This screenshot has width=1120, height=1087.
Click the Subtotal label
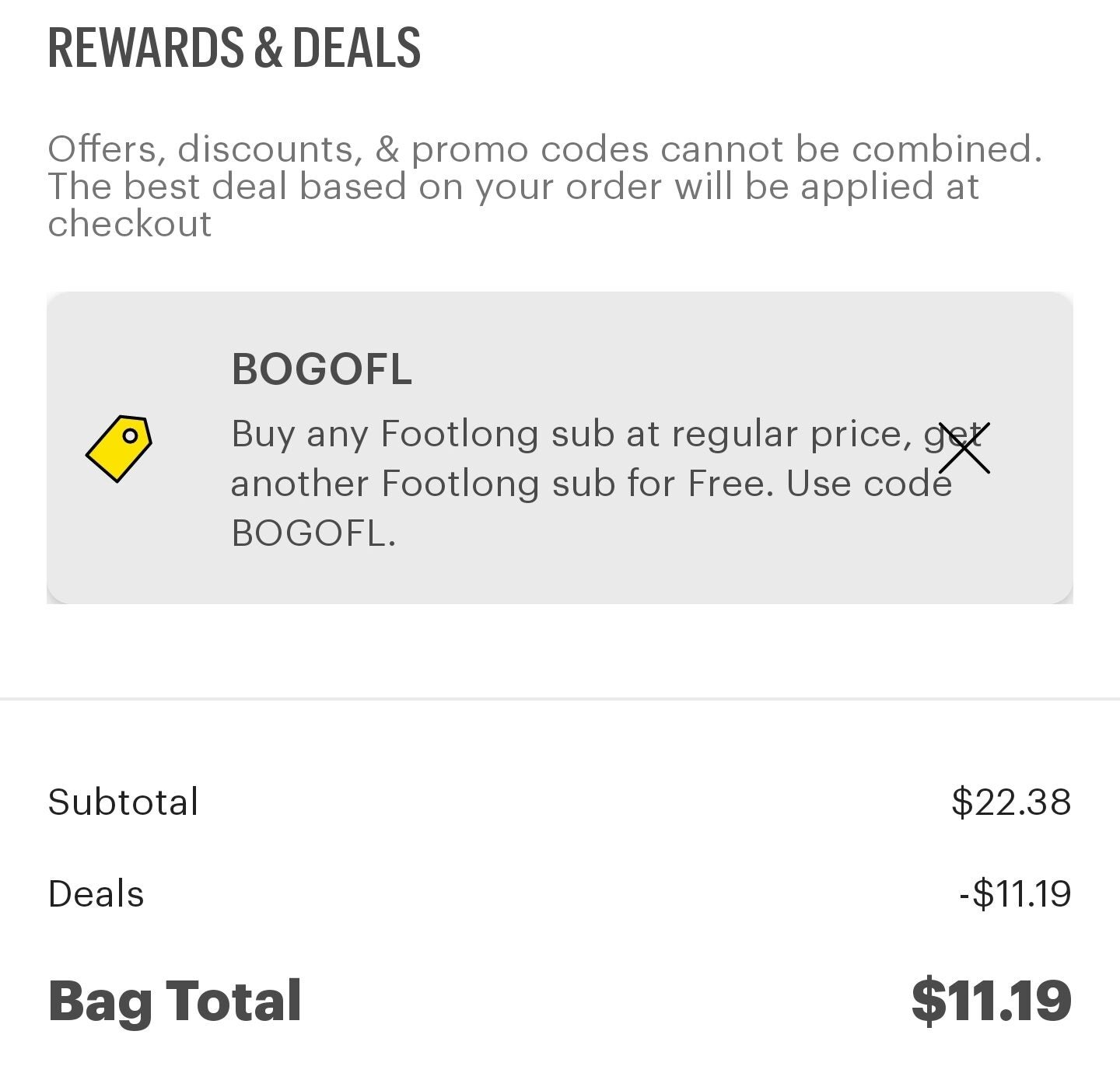tap(124, 802)
